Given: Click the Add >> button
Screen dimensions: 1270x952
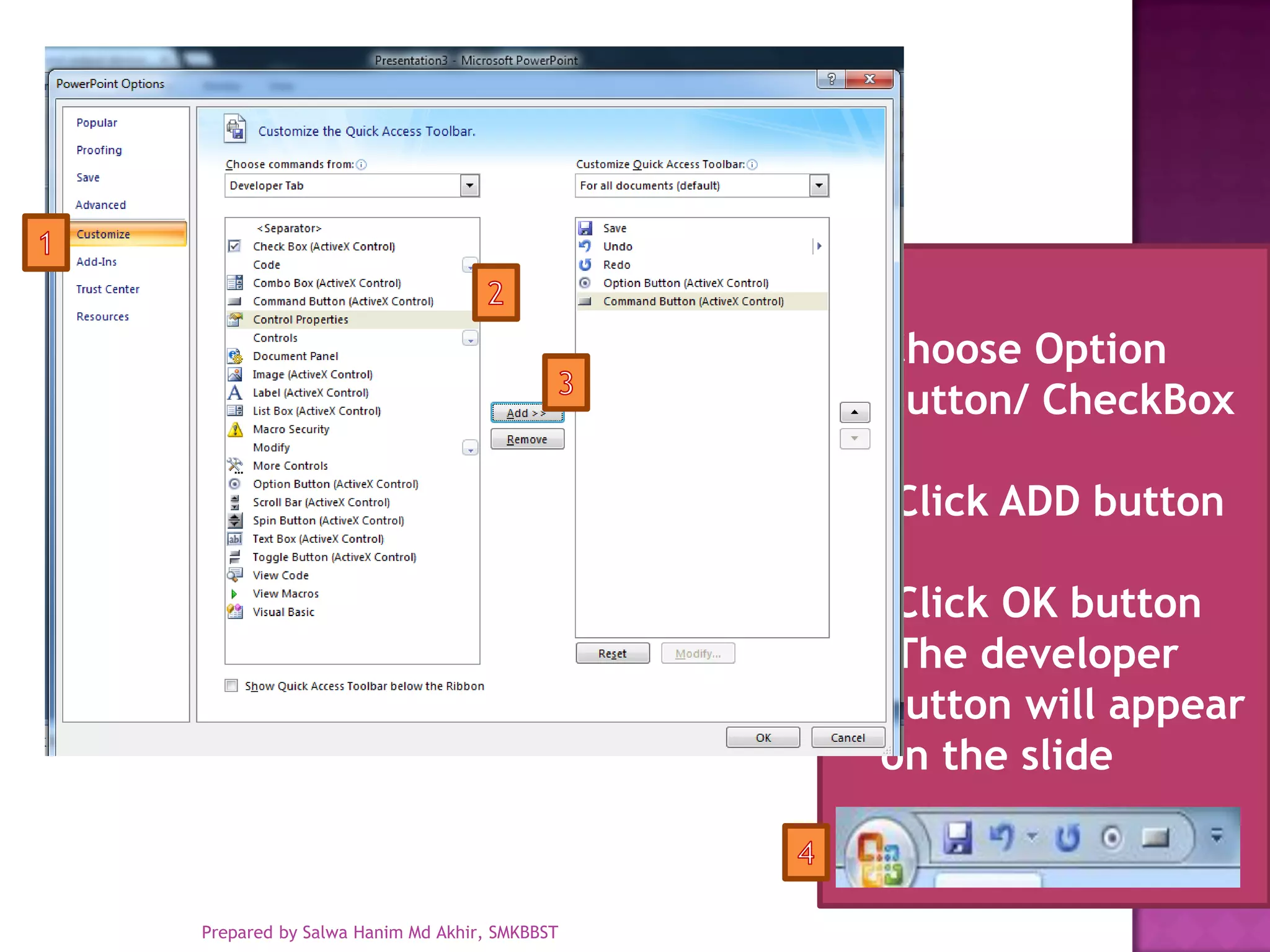Looking at the screenshot, I should [527, 413].
